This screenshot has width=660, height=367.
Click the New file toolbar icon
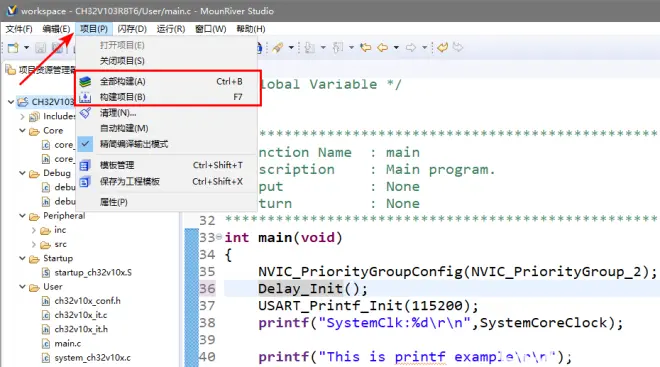(13, 48)
